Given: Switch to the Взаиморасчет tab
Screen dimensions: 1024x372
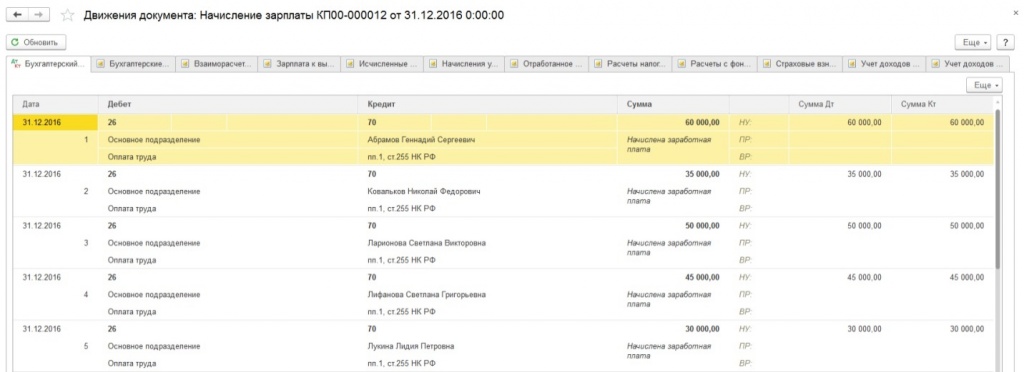Looking at the screenshot, I should 216,64.
